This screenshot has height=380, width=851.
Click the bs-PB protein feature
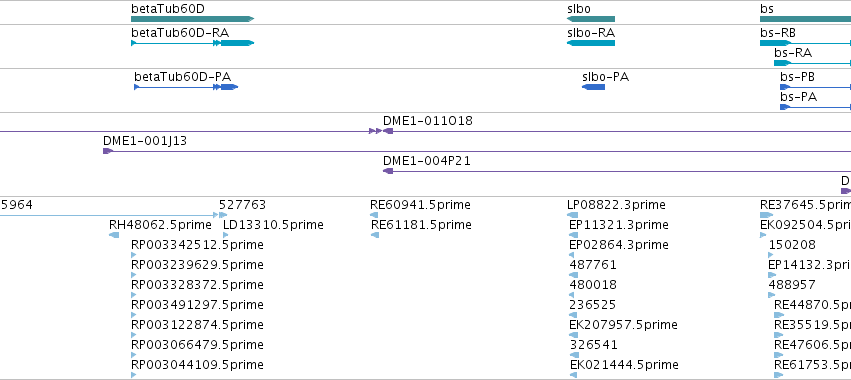(x=816, y=87)
